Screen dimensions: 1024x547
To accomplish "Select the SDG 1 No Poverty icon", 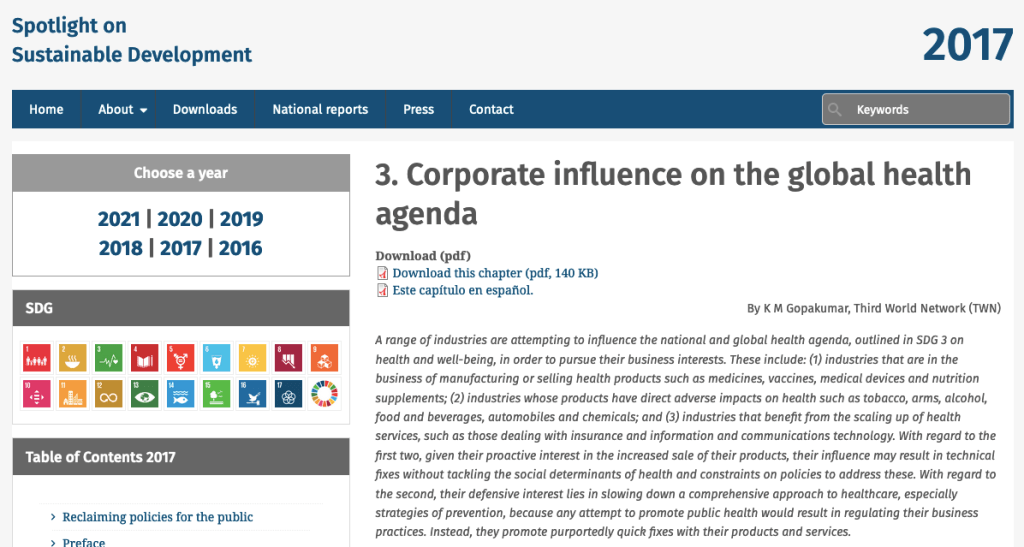I will [37, 356].
